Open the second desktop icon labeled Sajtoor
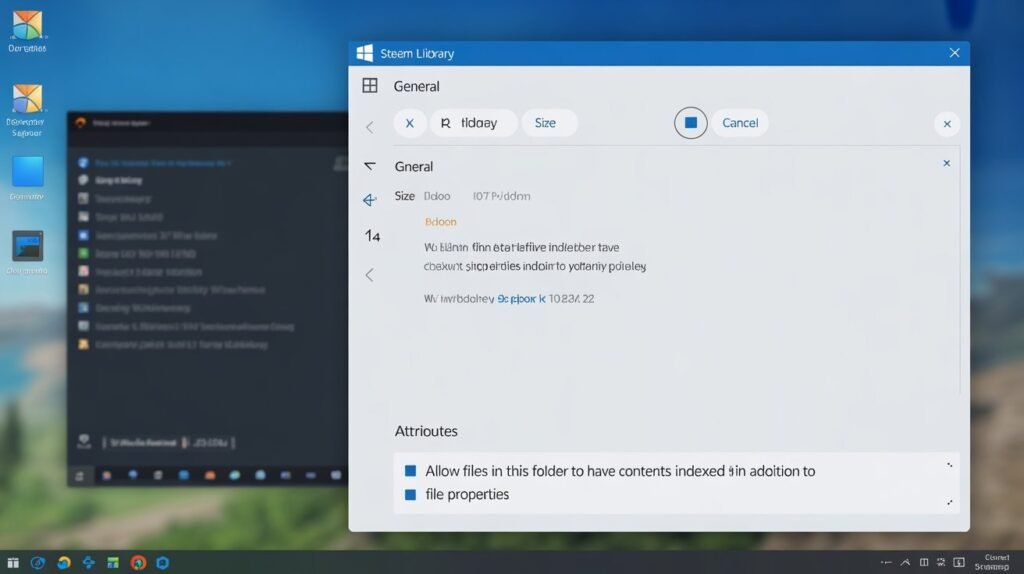This screenshot has width=1024, height=574. 27,110
